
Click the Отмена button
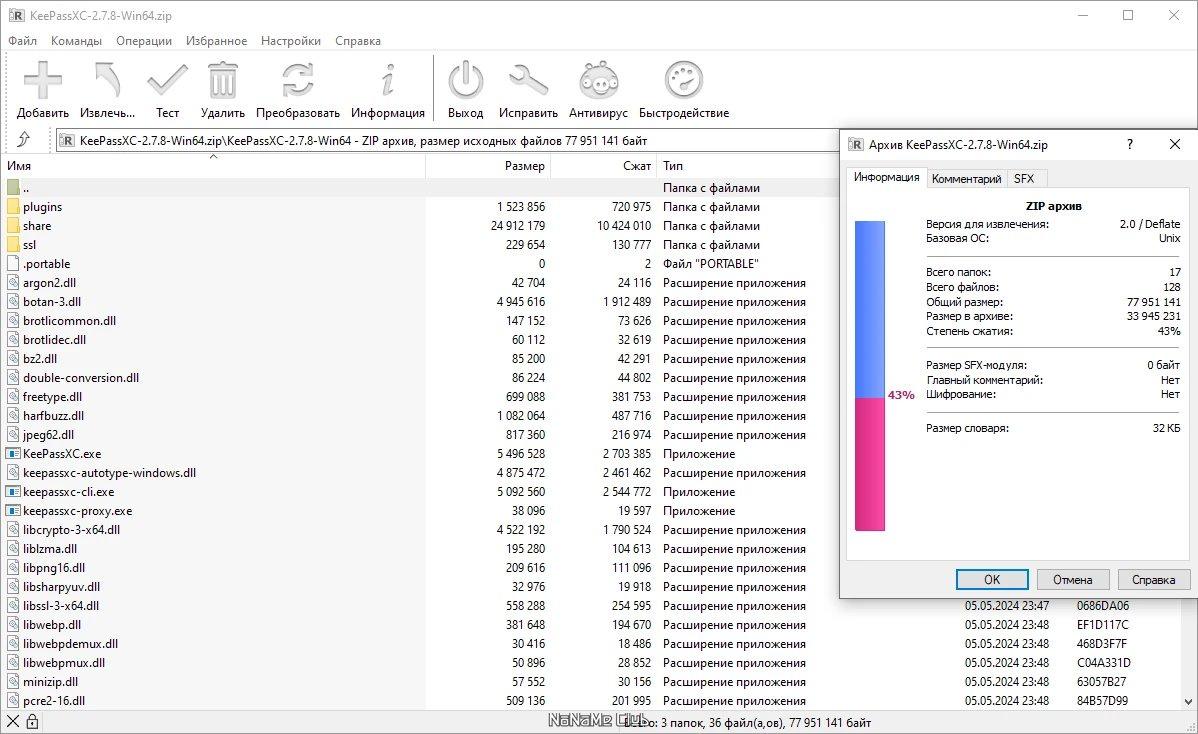(1072, 579)
